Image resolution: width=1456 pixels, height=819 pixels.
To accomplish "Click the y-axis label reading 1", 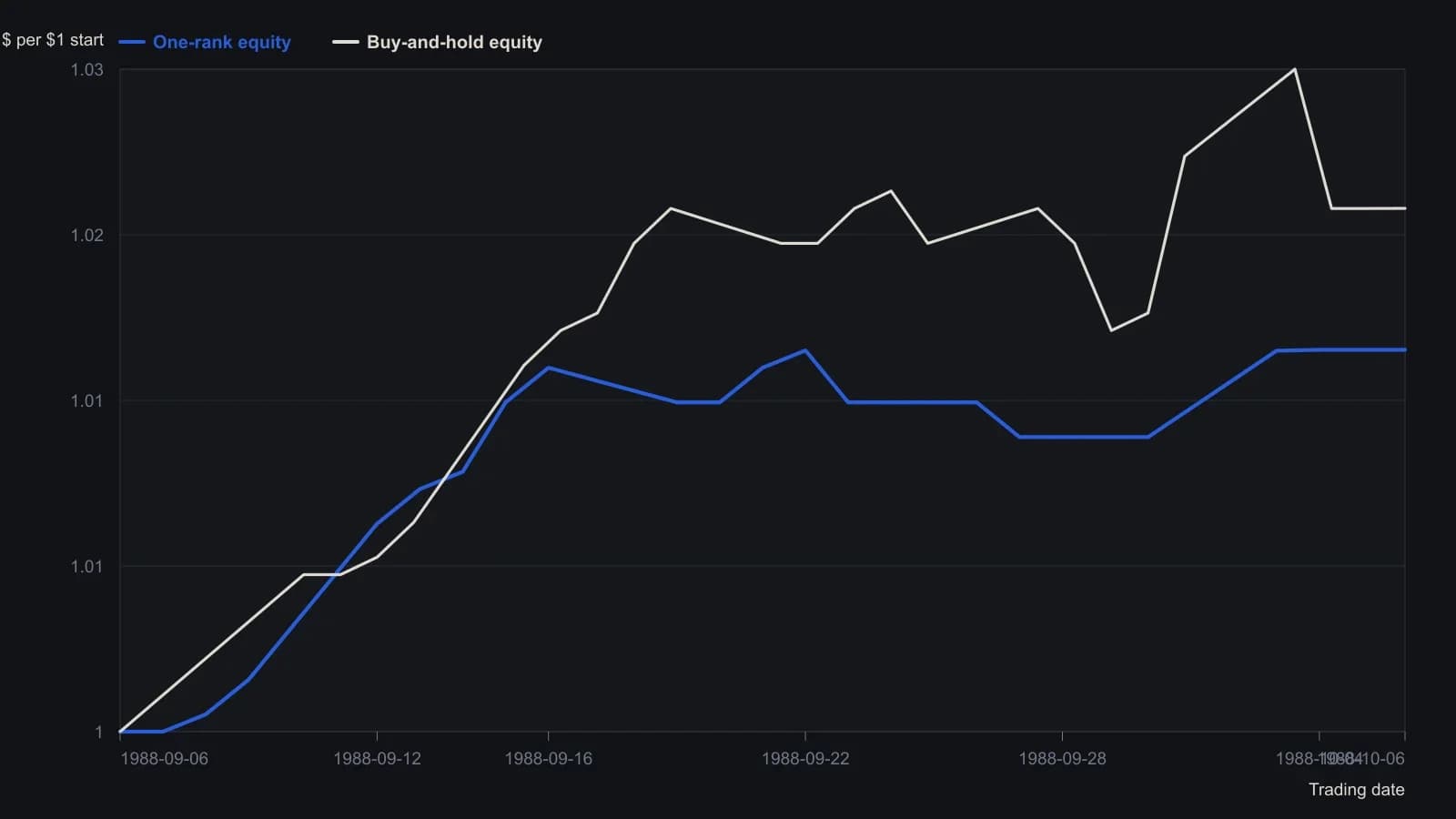I will pos(99,732).
